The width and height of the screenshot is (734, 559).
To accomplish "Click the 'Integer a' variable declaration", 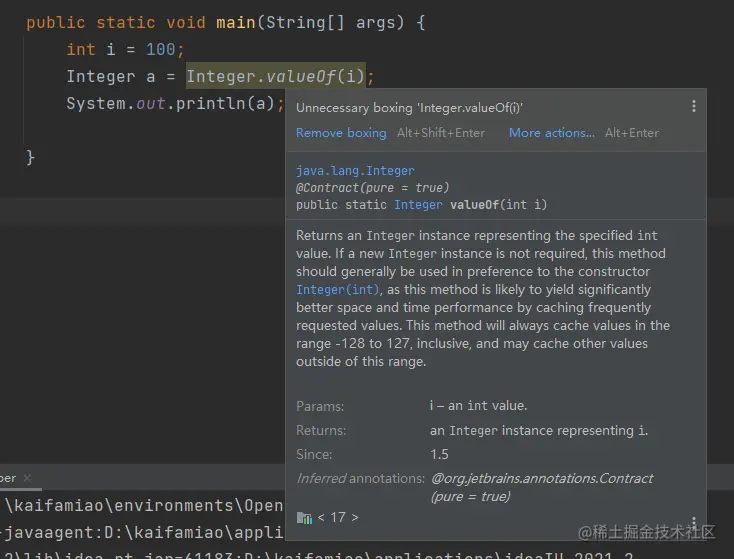I will (110, 76).
